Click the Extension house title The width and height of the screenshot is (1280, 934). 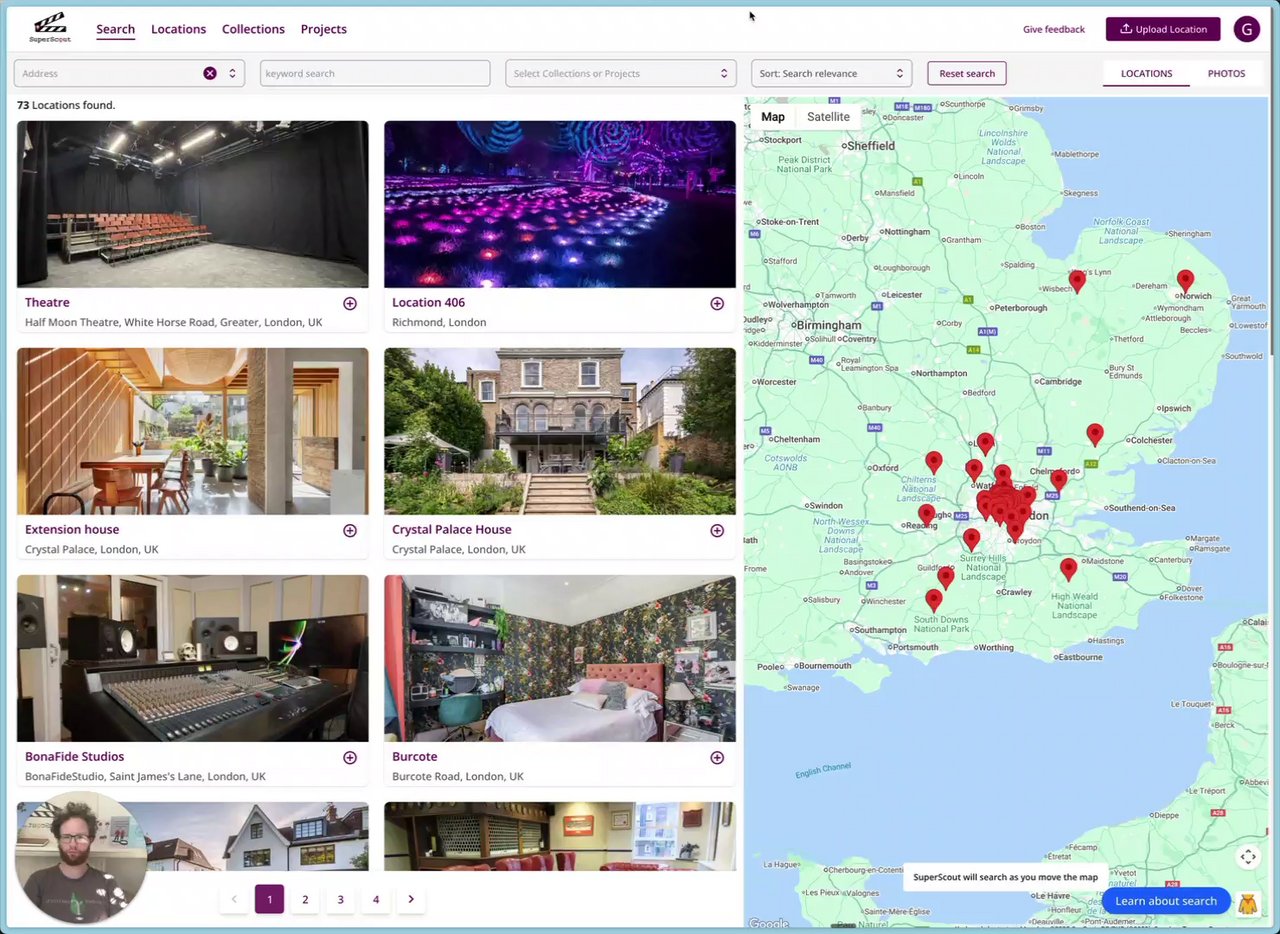[72, 529]
